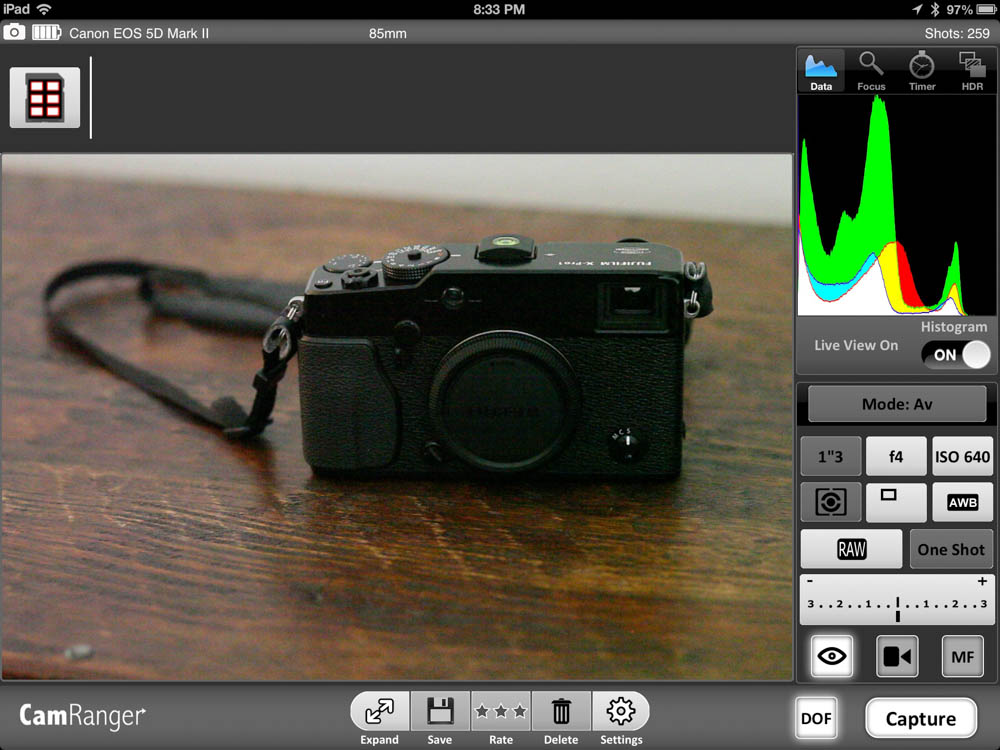This screenshot has width=1000, height=750.
Task: Tap the AWB white balance icon
Action: point(962,502)
